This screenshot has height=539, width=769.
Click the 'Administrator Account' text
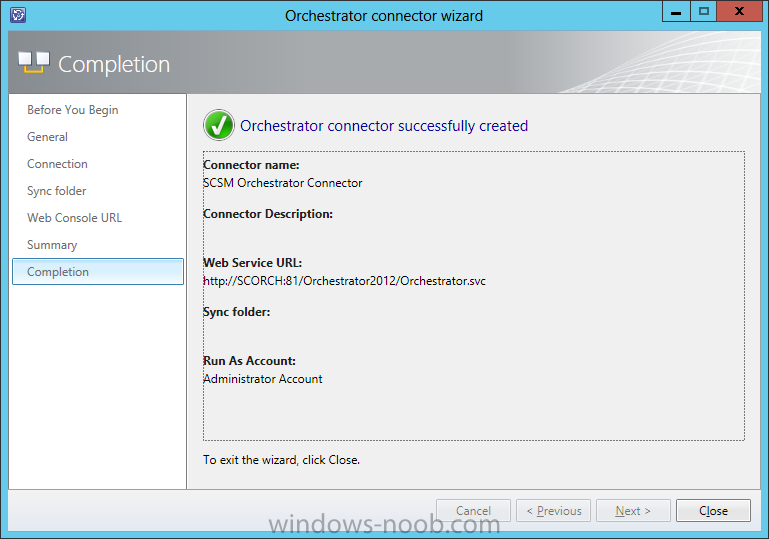point(263,379)
